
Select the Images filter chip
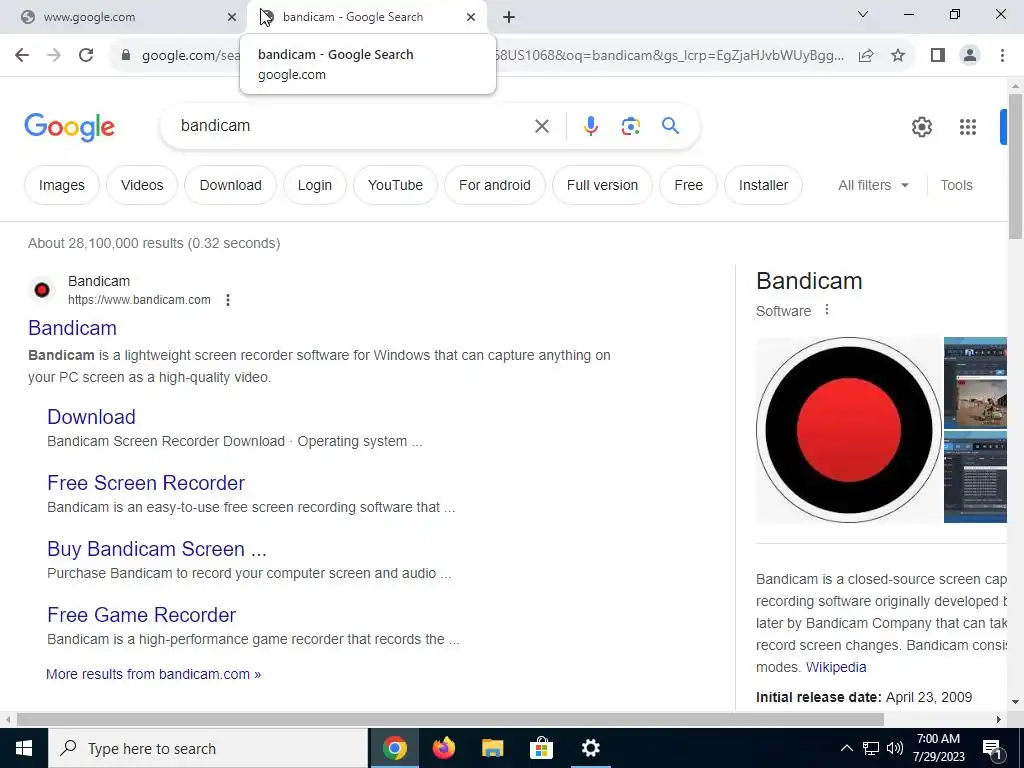tap(61, 185)
